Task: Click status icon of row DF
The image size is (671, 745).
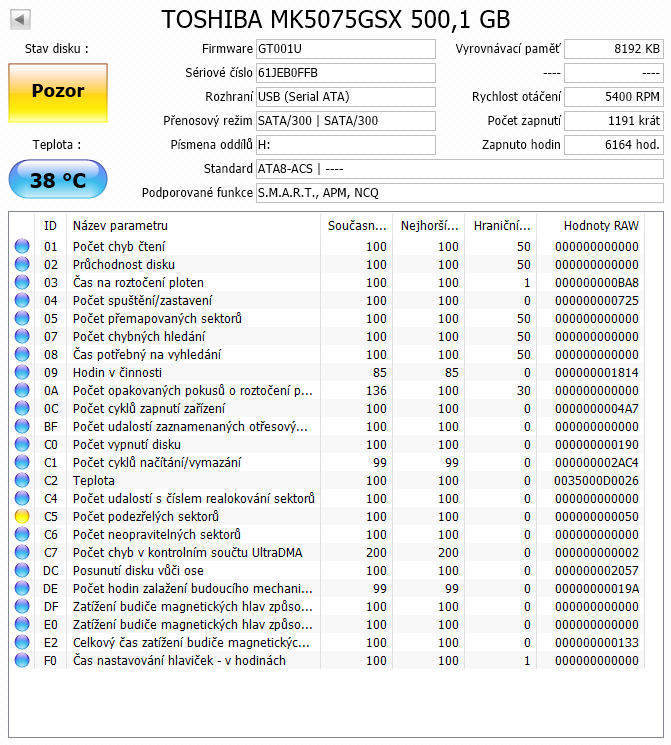Action: (x=22, y=607)
